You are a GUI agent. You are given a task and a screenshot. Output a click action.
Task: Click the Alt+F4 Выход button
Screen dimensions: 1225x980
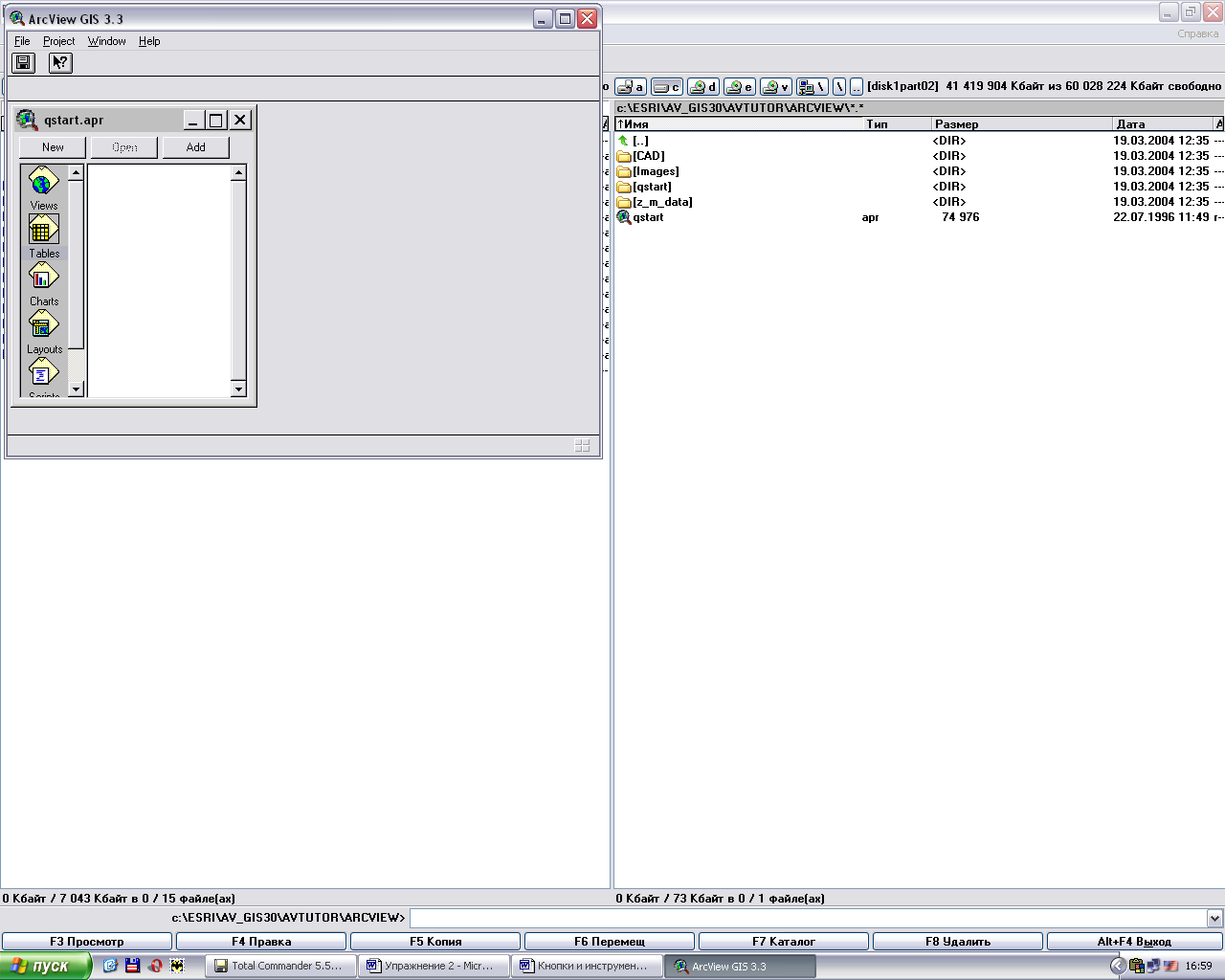(x=1134, y=942)
